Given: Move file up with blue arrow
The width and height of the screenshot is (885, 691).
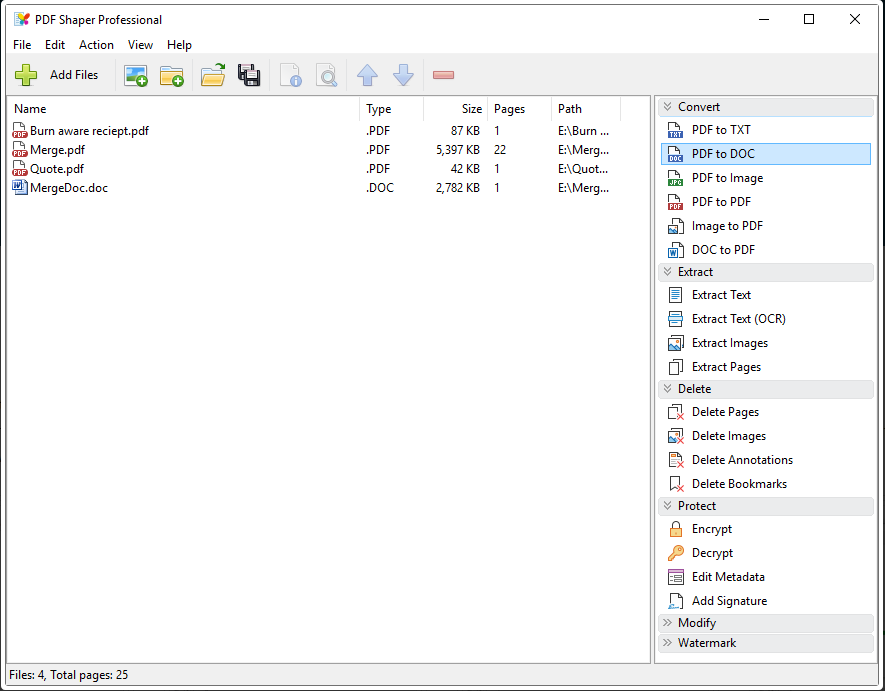Looking at the screenshot, I should (367, 75).
